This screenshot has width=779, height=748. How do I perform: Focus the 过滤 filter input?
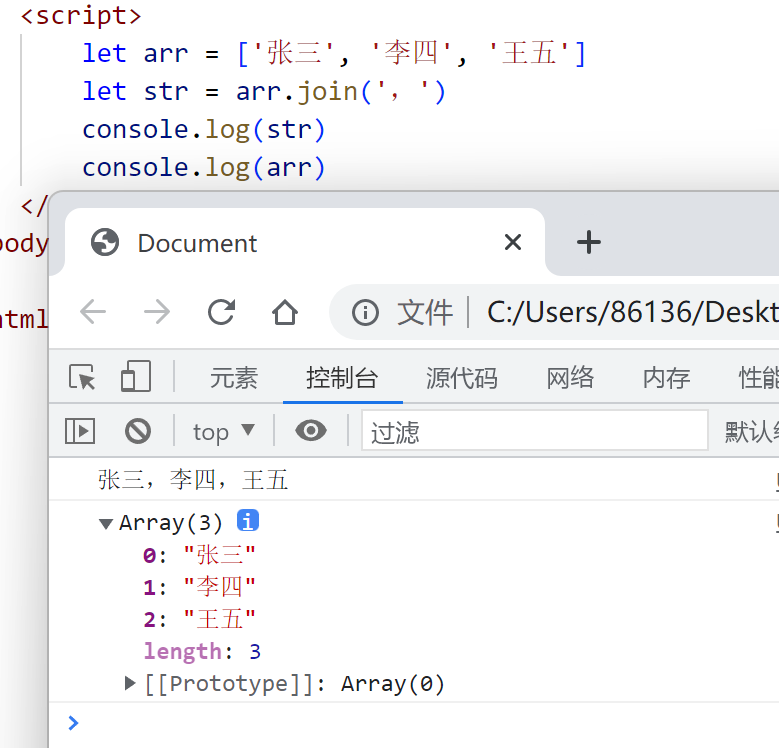pyautogui.click(x=535, y=431)
